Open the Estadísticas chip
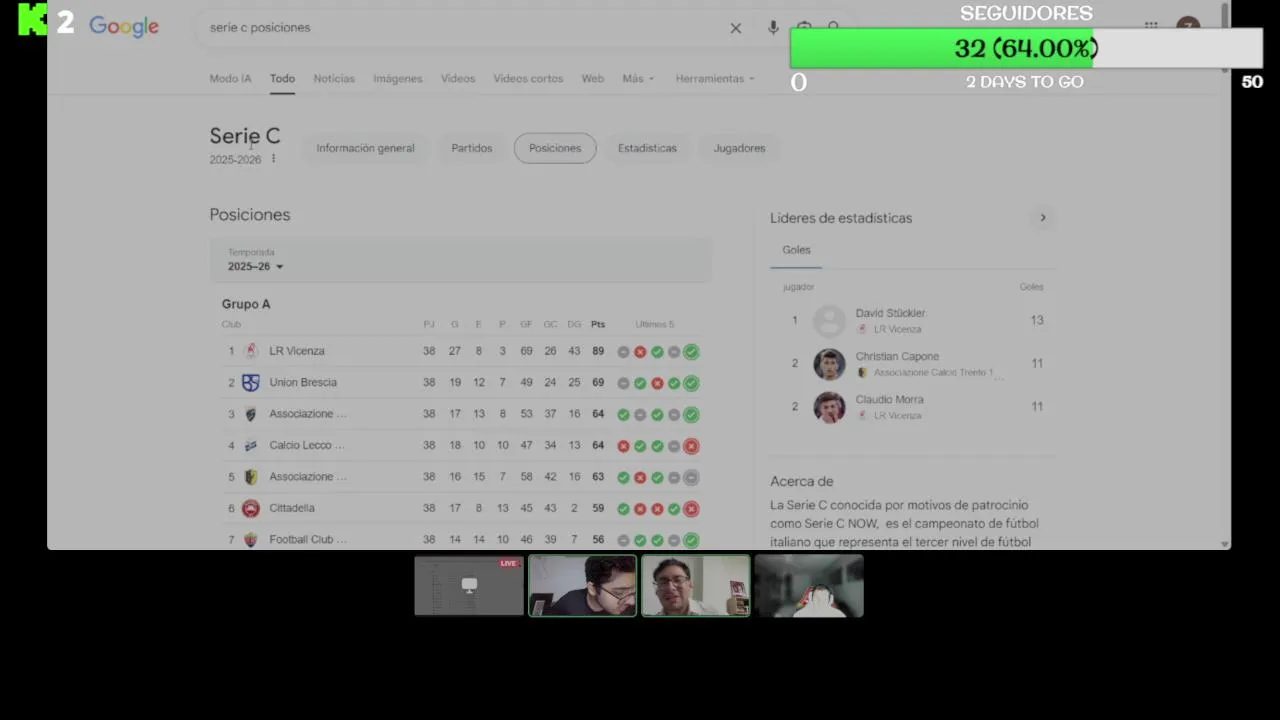This screenshot has height=720, width=1280. tap(647, 148)
